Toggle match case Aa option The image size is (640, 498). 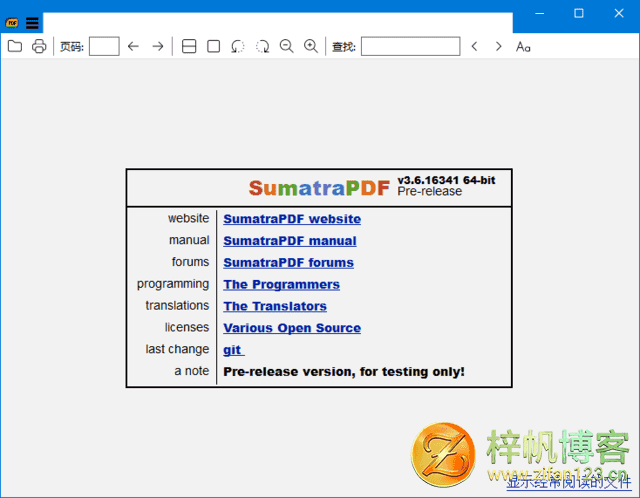point(523,47)
